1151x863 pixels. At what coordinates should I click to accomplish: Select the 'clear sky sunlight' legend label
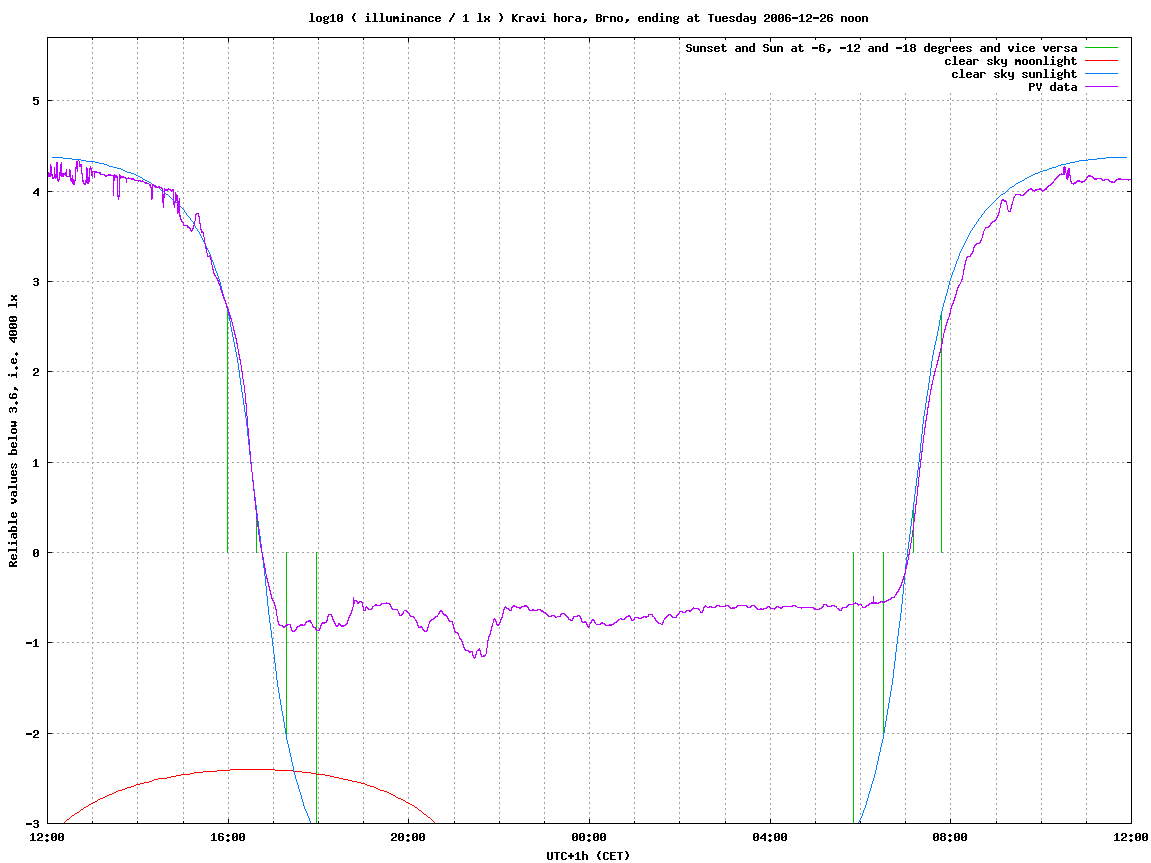point(1014,74)
